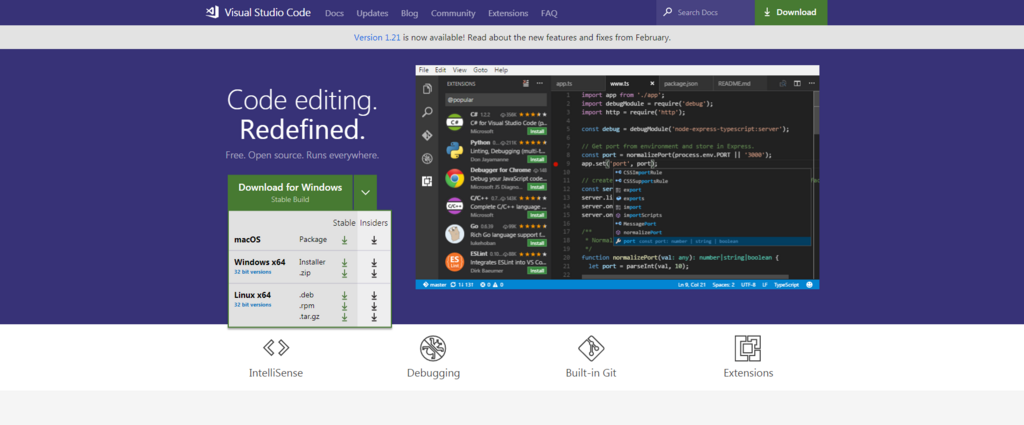Click the green Download button in header
The height and width of the screenshot is (425, 1024).
[x=791, y=12]
